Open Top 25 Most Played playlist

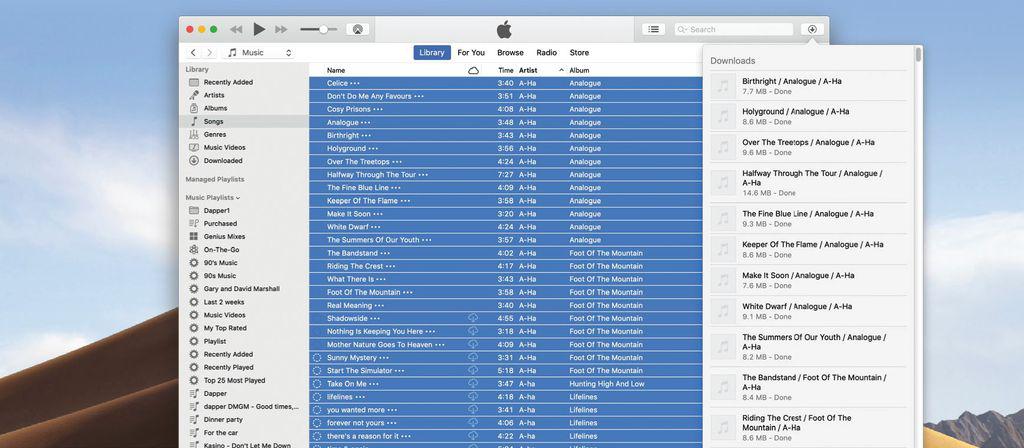(244, 380)
